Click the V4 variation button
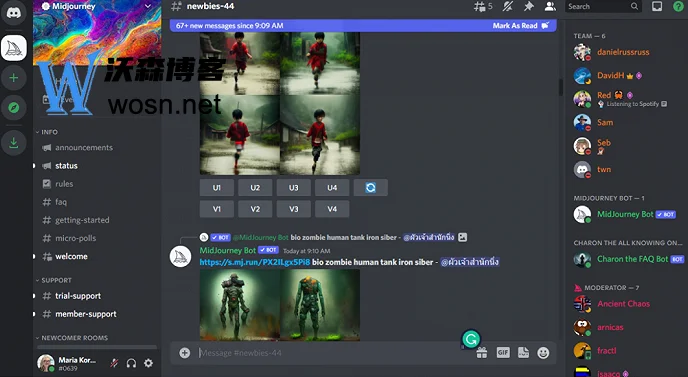 coord(332,209)
